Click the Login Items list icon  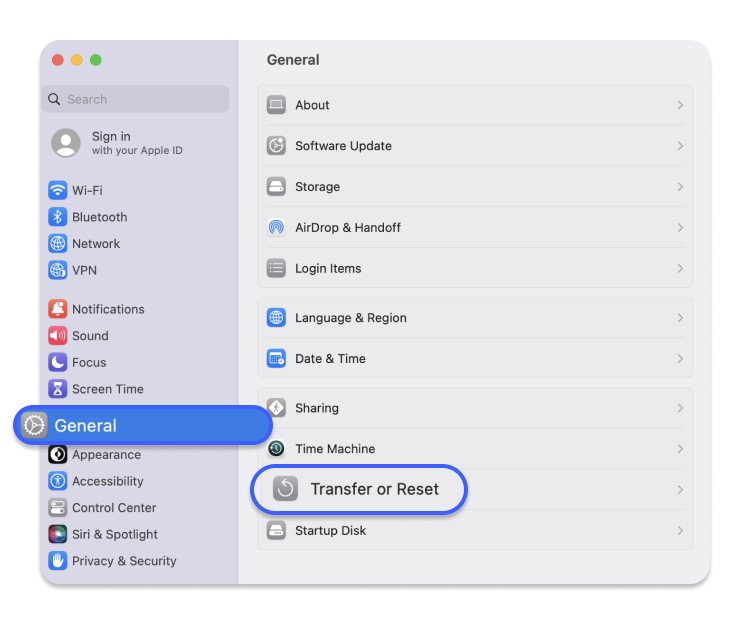point(276,268)
